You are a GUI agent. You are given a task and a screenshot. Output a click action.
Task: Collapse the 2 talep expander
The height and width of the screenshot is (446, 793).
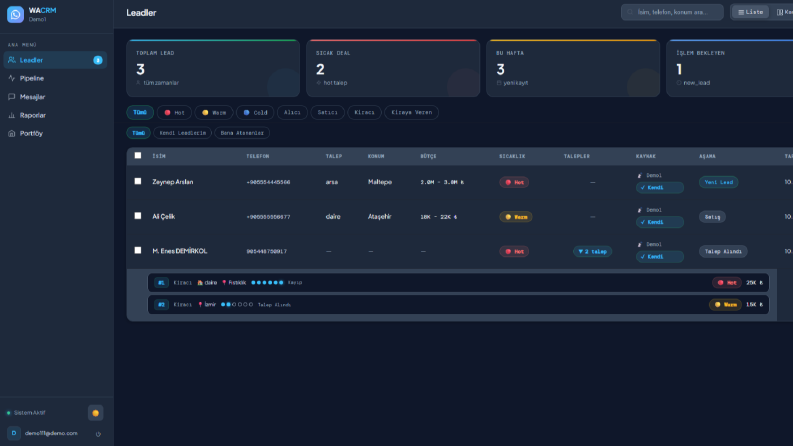pos(592,251)
